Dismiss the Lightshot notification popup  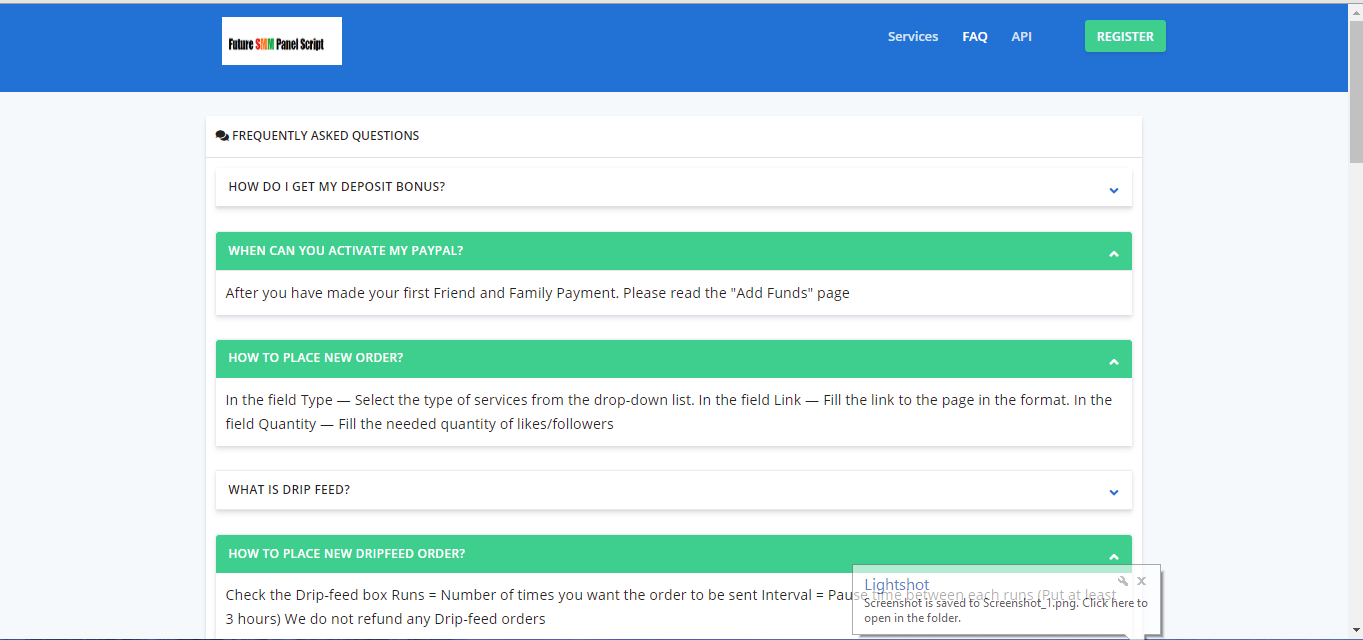click(1141, 580)
